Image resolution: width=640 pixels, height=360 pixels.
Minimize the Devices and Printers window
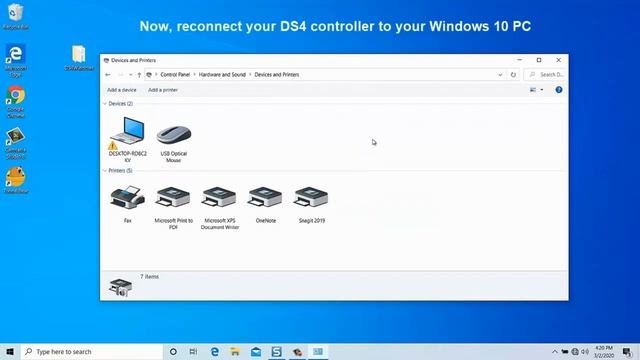click(520, 60)
